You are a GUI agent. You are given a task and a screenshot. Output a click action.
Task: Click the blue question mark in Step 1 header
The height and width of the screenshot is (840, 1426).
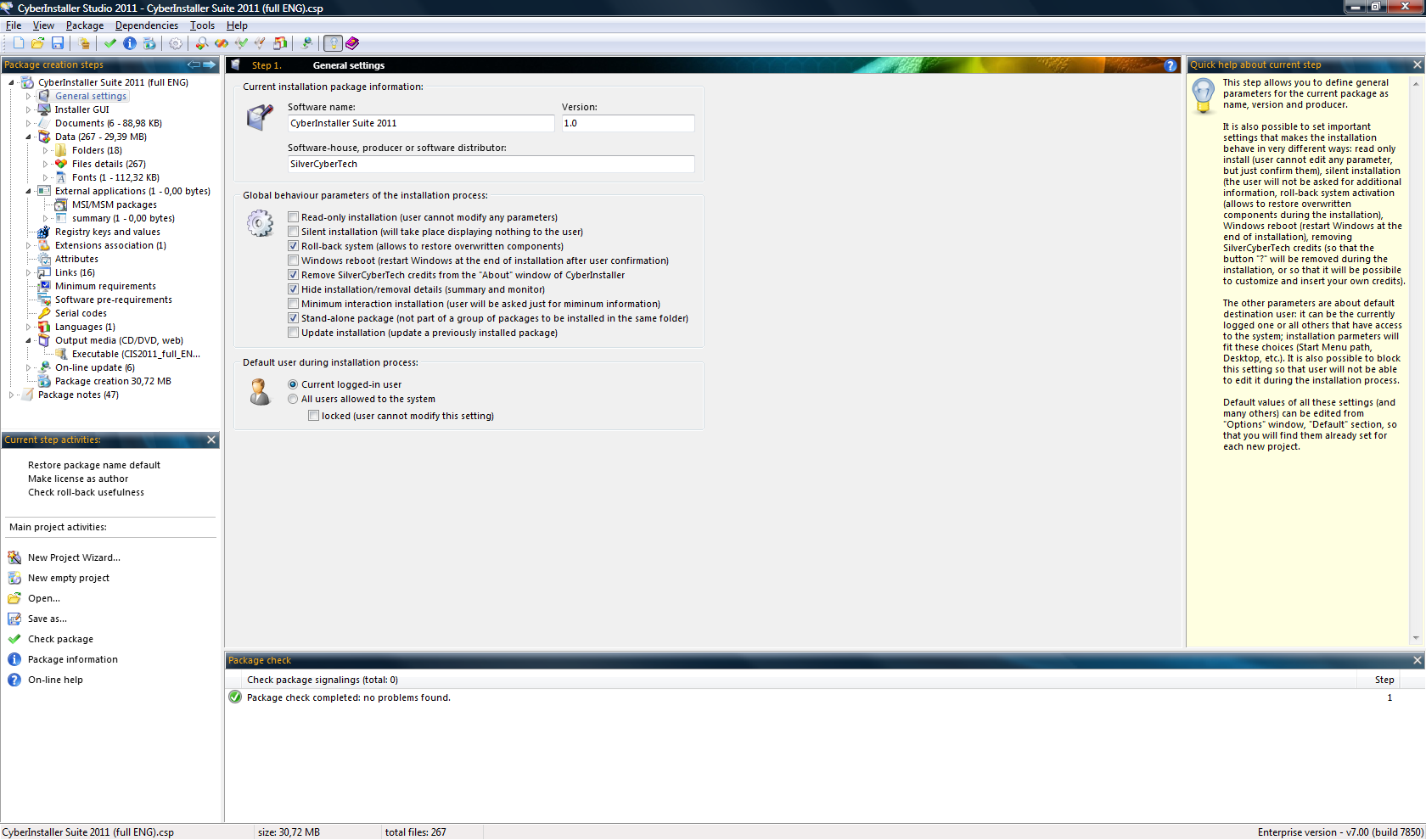[x=1171, y=65]
